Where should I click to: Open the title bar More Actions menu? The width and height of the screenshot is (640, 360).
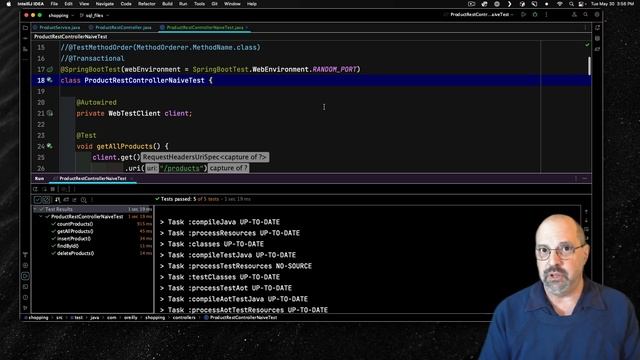[547, 15]
